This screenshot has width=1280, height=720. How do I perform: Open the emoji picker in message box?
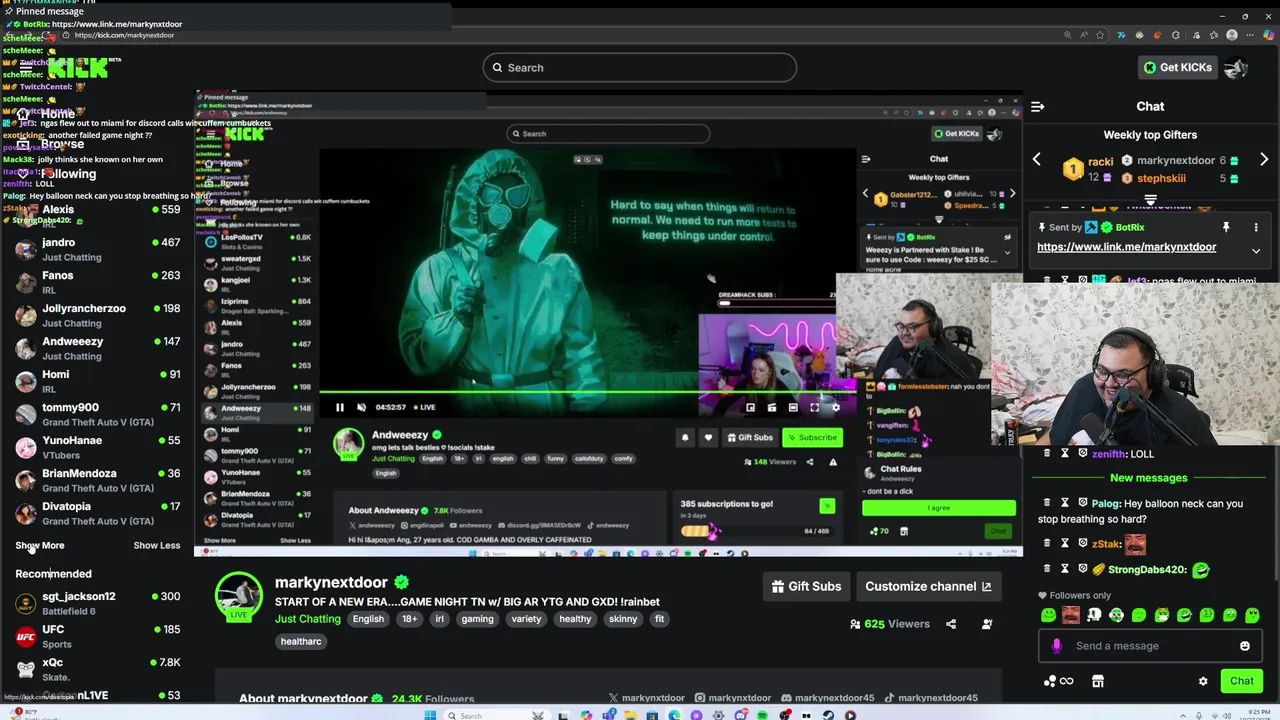click(1245, 646)
